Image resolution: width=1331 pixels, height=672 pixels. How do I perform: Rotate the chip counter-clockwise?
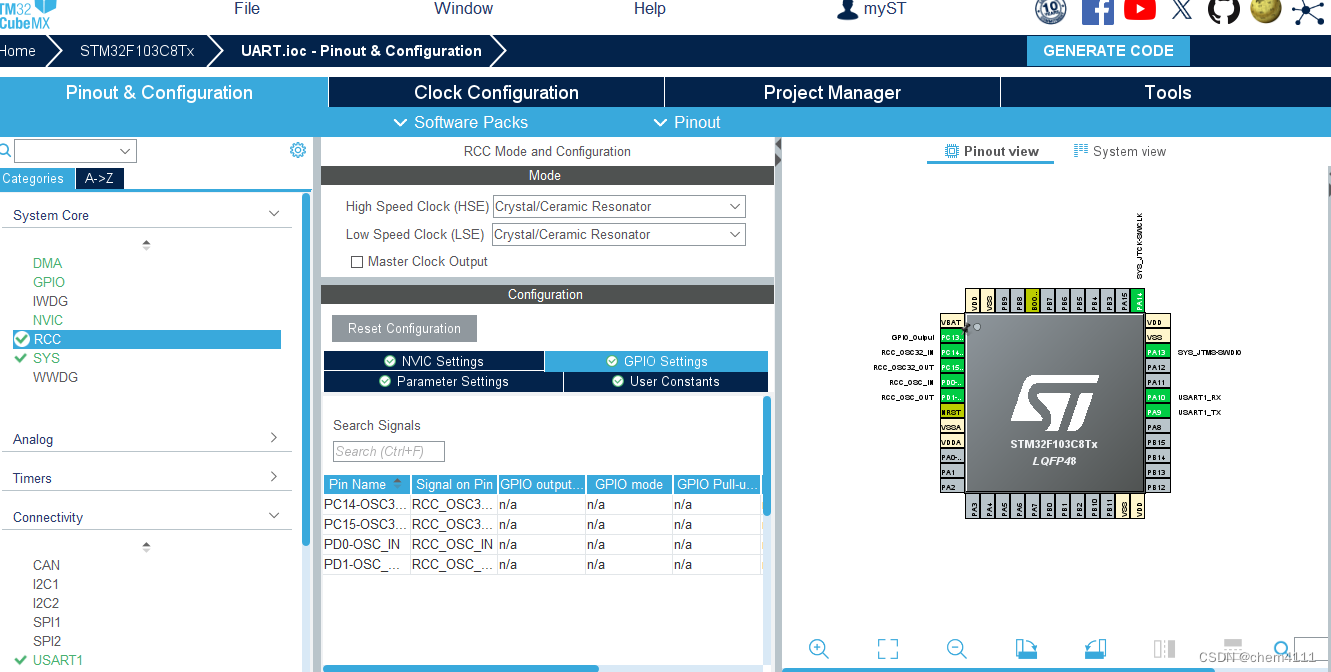point(1095,648)
